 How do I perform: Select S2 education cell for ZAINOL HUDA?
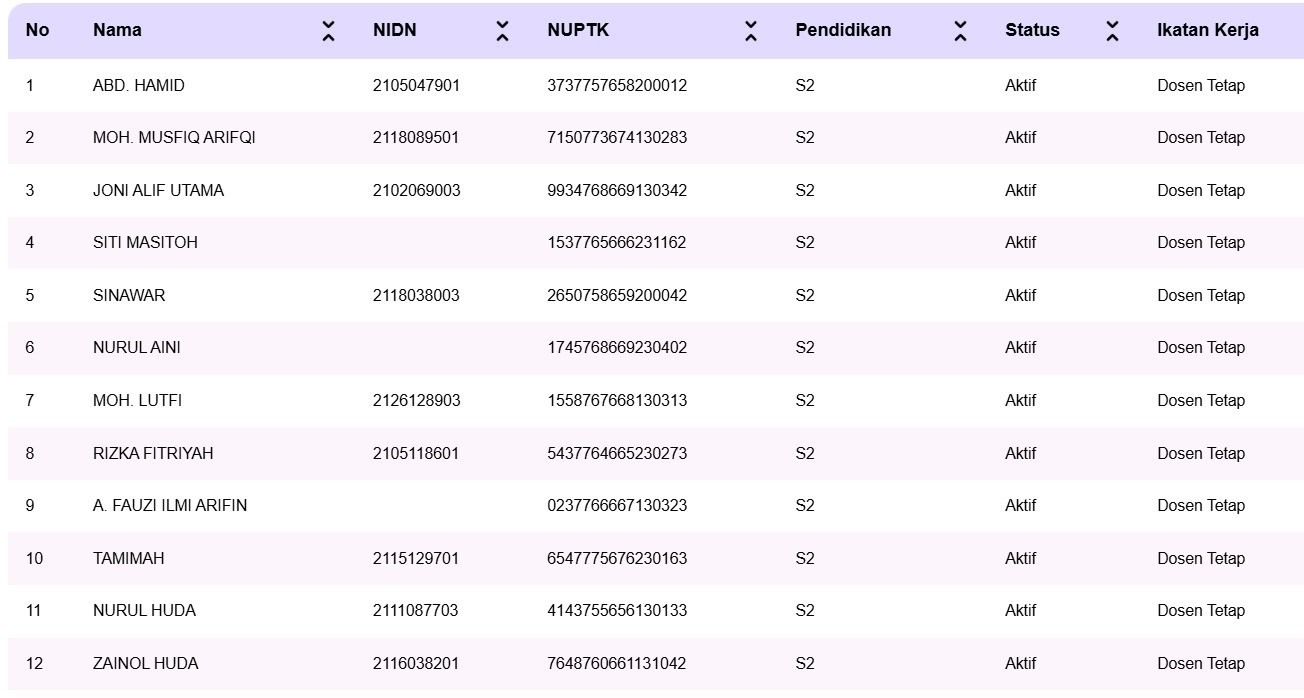tap(805, 664)
